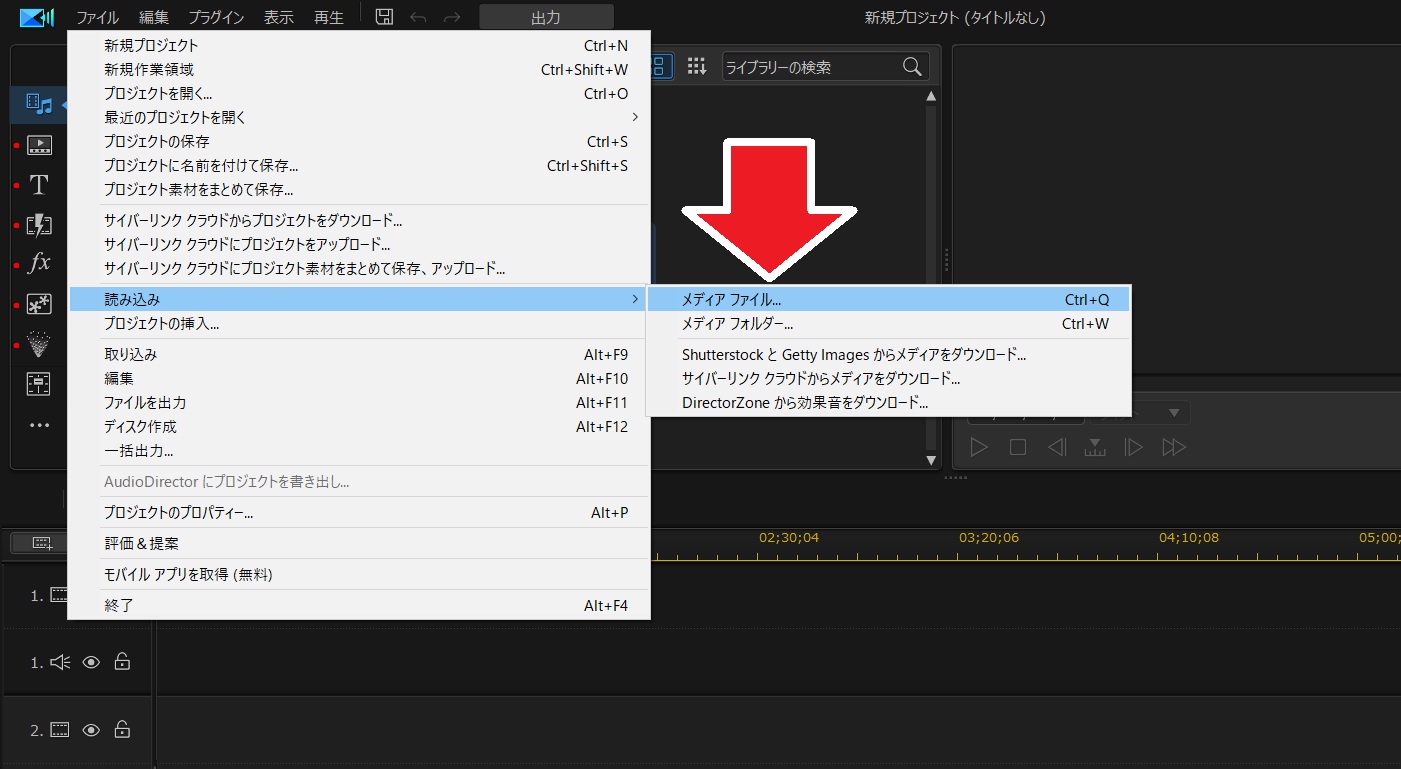This screenshot has width=1401, height=769.
Task: Choose プロジェクトのプロパティー... menu item
Action: (359, 512)
